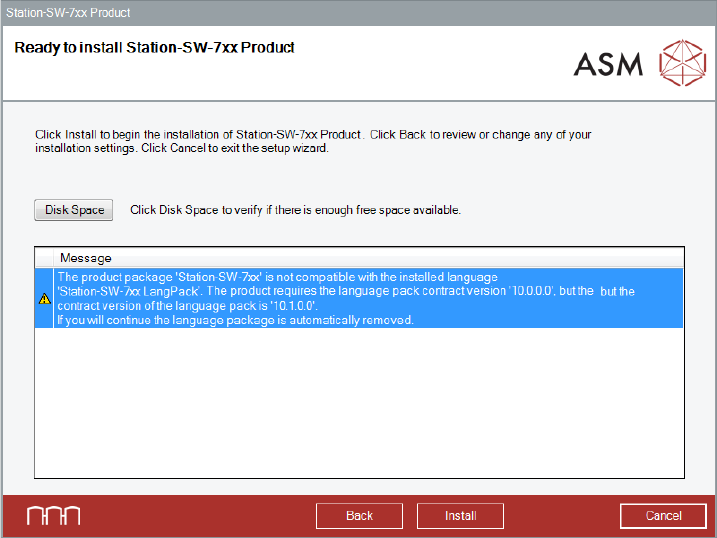
Task: Click the Message column header
Action: [x=86, y=258]
